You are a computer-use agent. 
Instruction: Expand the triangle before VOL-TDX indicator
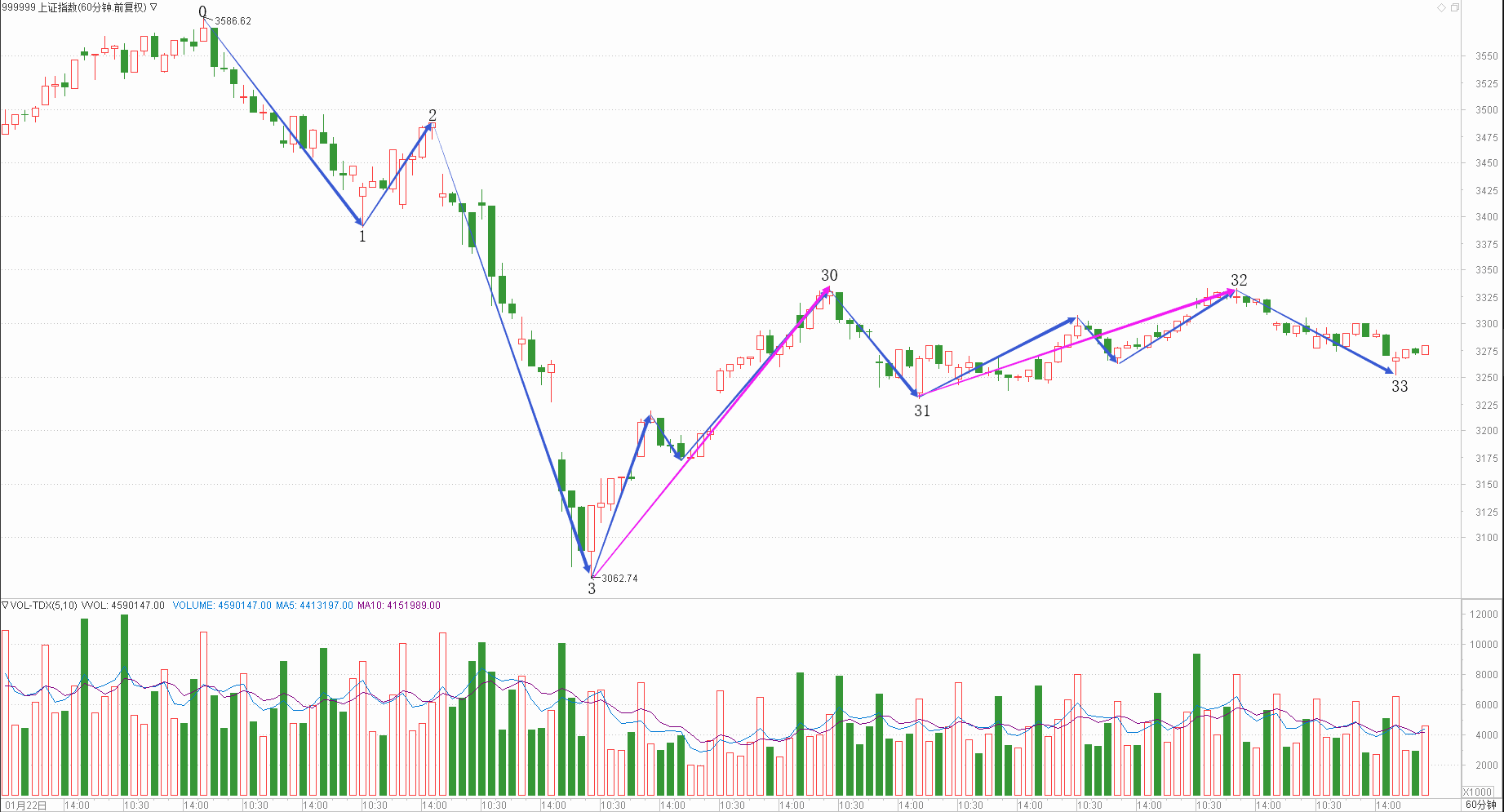pos(5,606)
